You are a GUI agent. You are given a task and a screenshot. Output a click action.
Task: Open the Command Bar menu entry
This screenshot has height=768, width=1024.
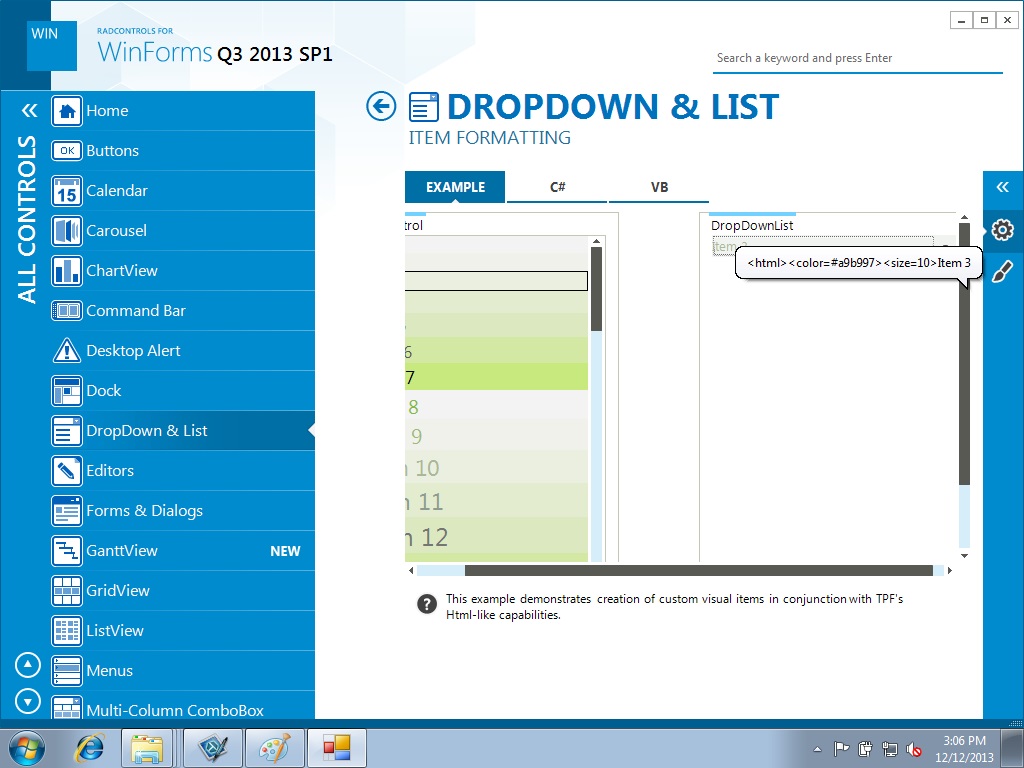pyautogui.click(x=183, y=310)
